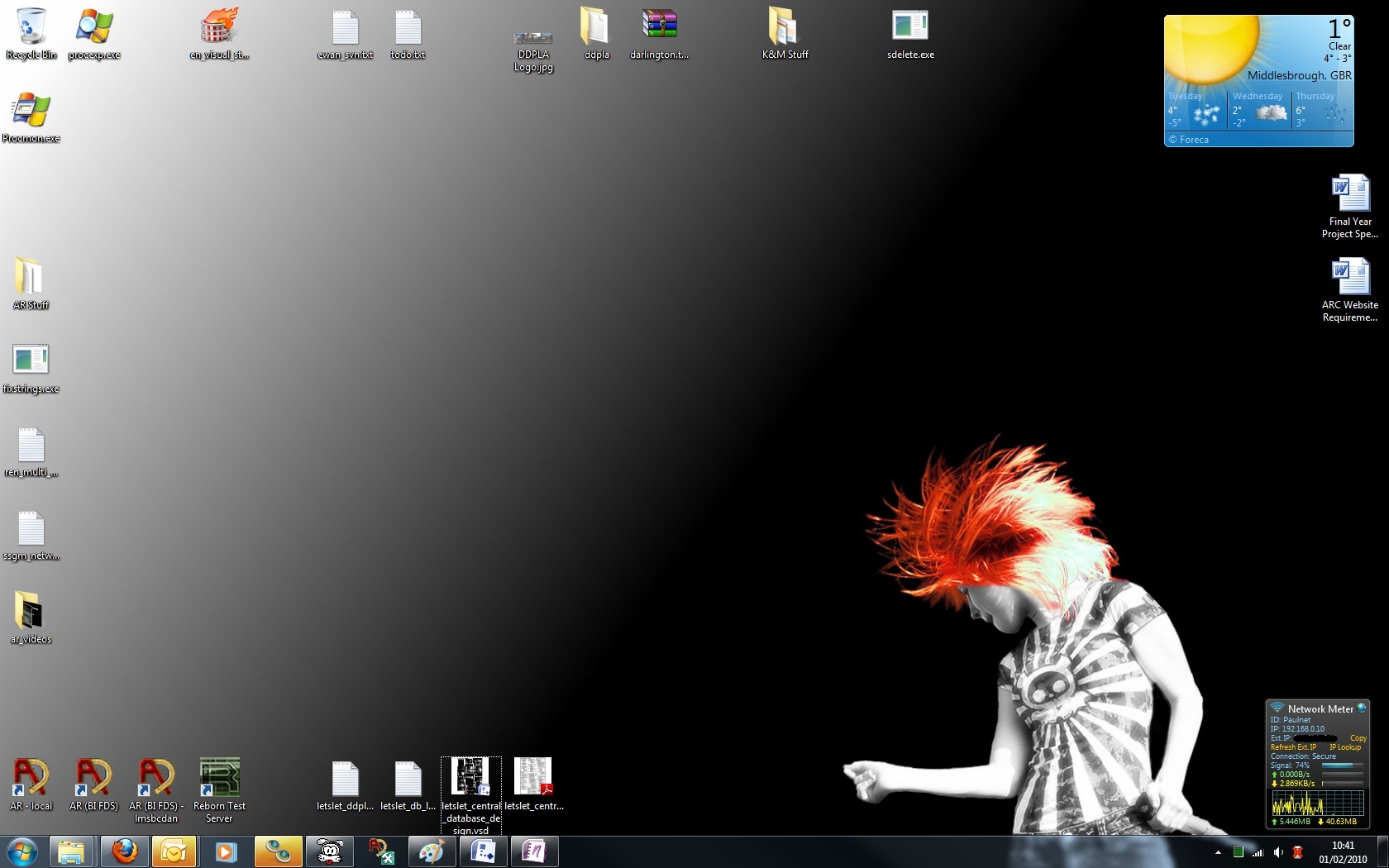The height and width of the screenshot is (868, 1389).
Task: Click the volume speaker tray icon
Action: [1278, 852]
